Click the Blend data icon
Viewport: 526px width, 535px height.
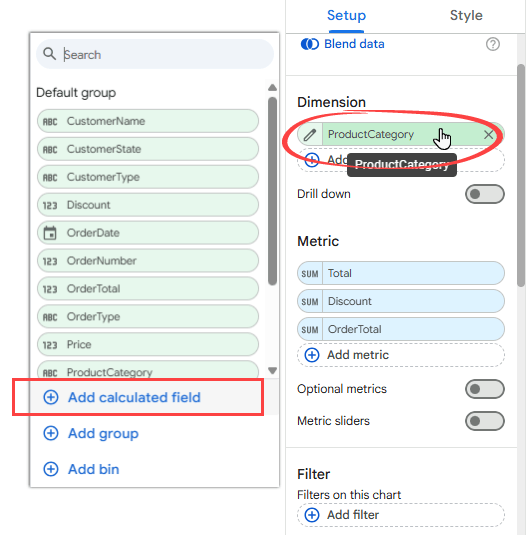(x=310, y=44)
